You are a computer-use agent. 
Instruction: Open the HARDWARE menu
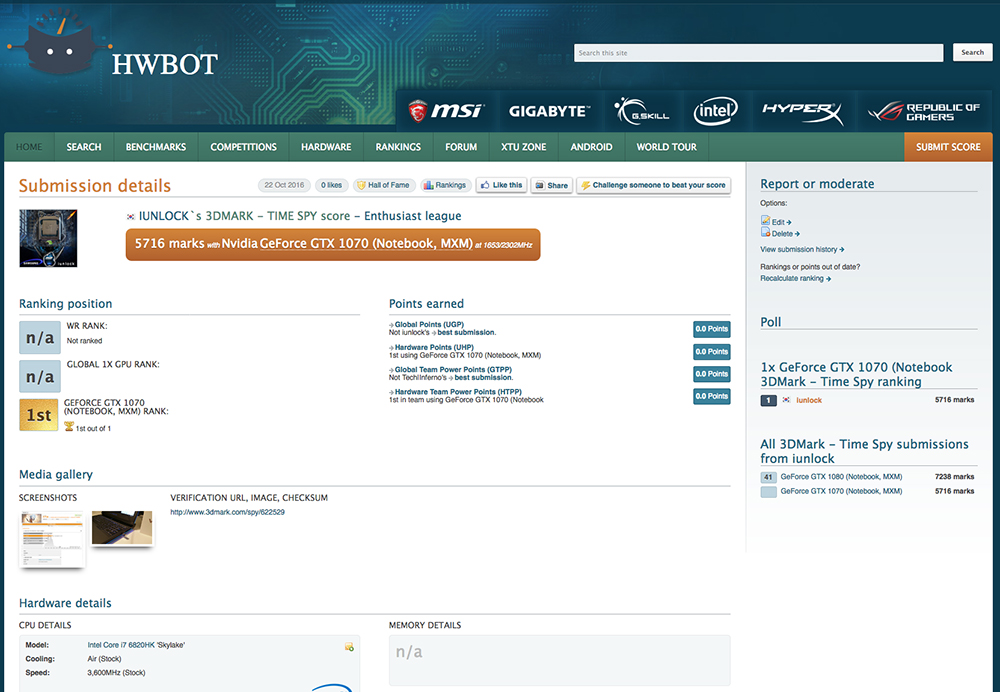coord(327,147)
